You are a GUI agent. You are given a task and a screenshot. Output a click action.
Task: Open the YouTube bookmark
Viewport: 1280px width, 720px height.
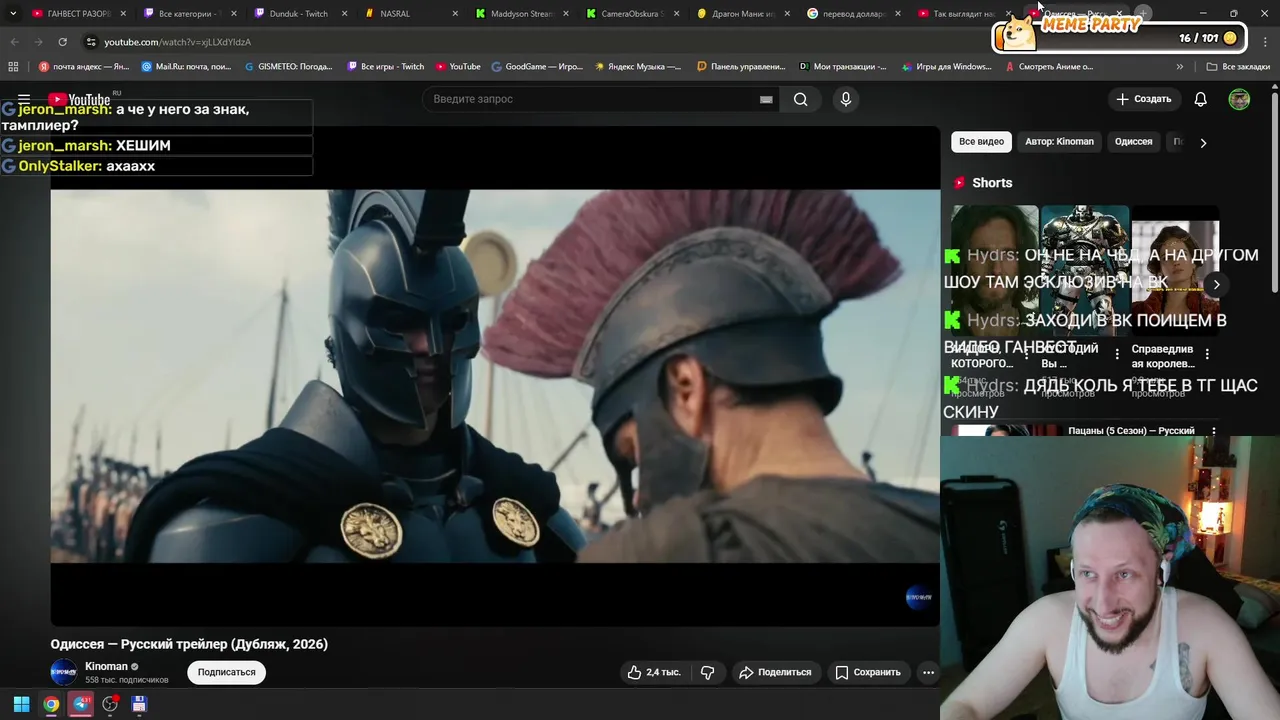[x=458, y=67]
